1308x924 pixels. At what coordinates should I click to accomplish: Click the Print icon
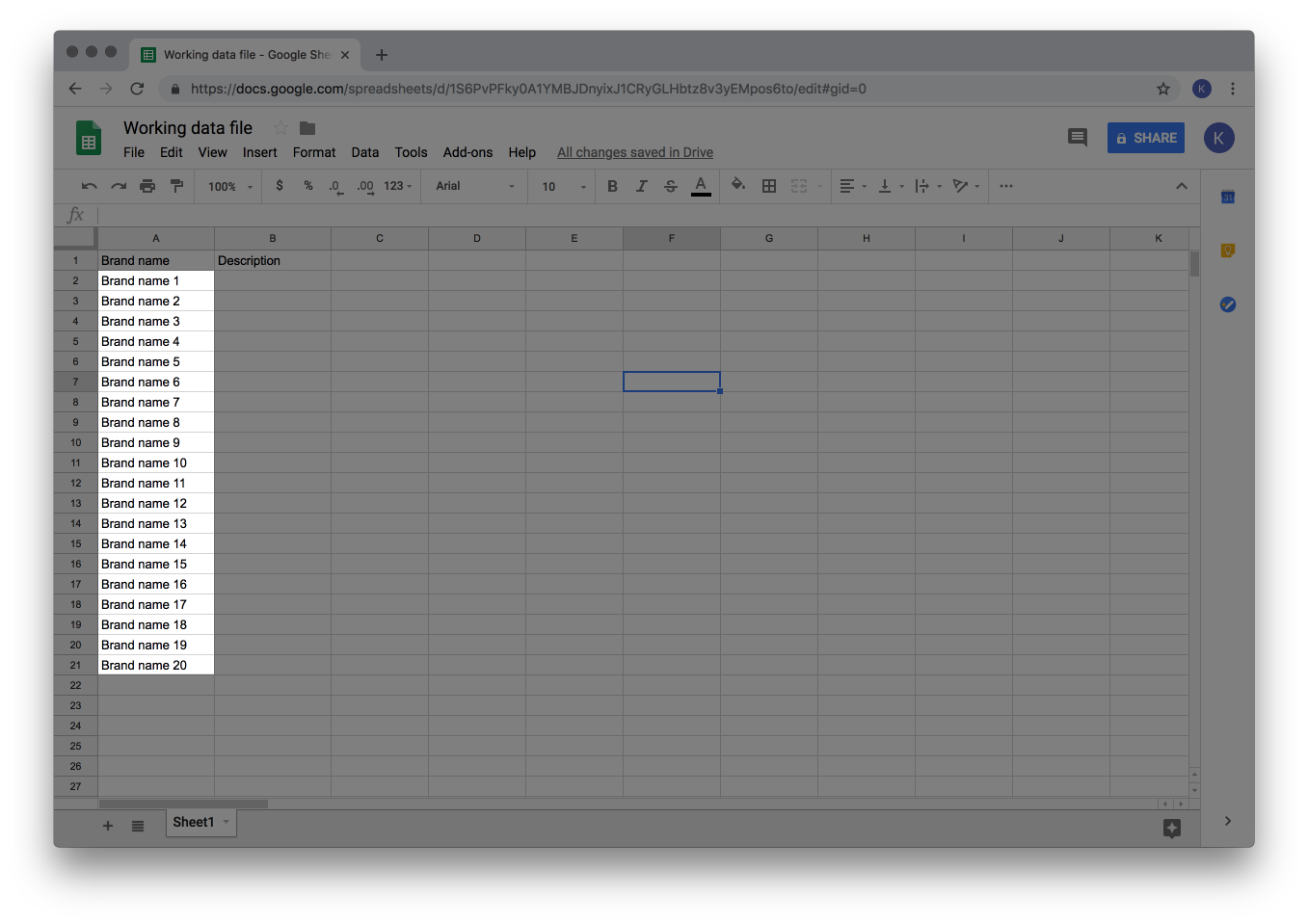click(x=147, y=186)
